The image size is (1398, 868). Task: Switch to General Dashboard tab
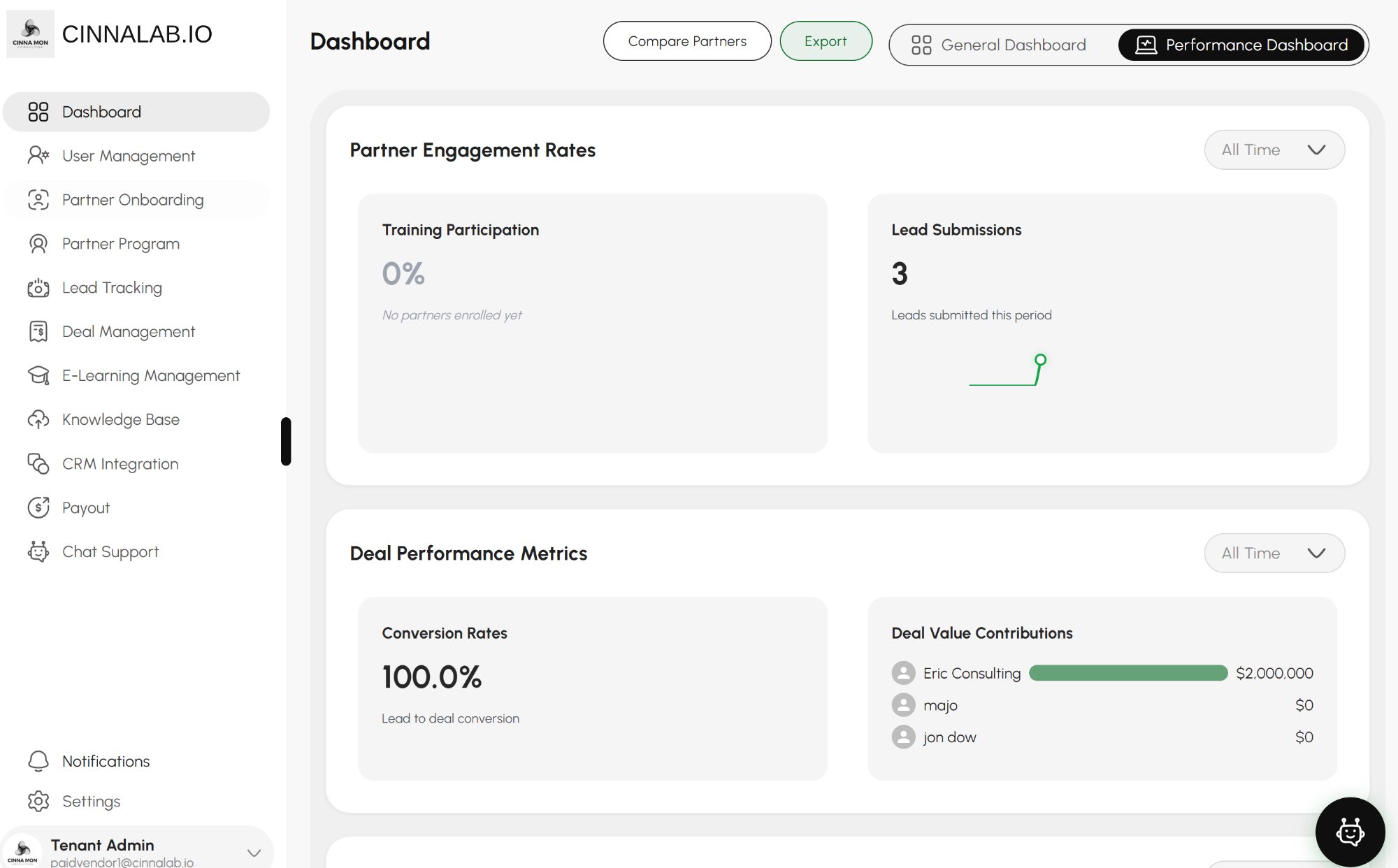[x=999, y=45]
